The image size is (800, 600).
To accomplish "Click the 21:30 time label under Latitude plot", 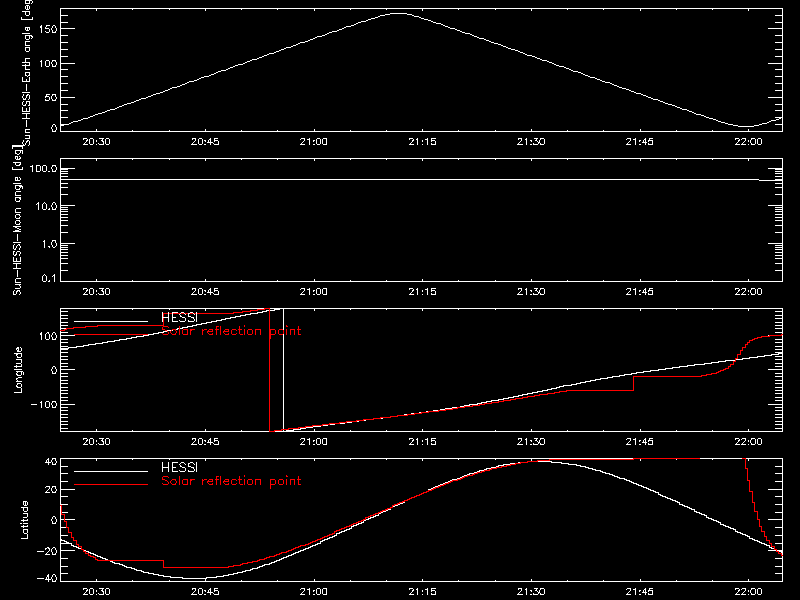I will [x=531, y=591].
